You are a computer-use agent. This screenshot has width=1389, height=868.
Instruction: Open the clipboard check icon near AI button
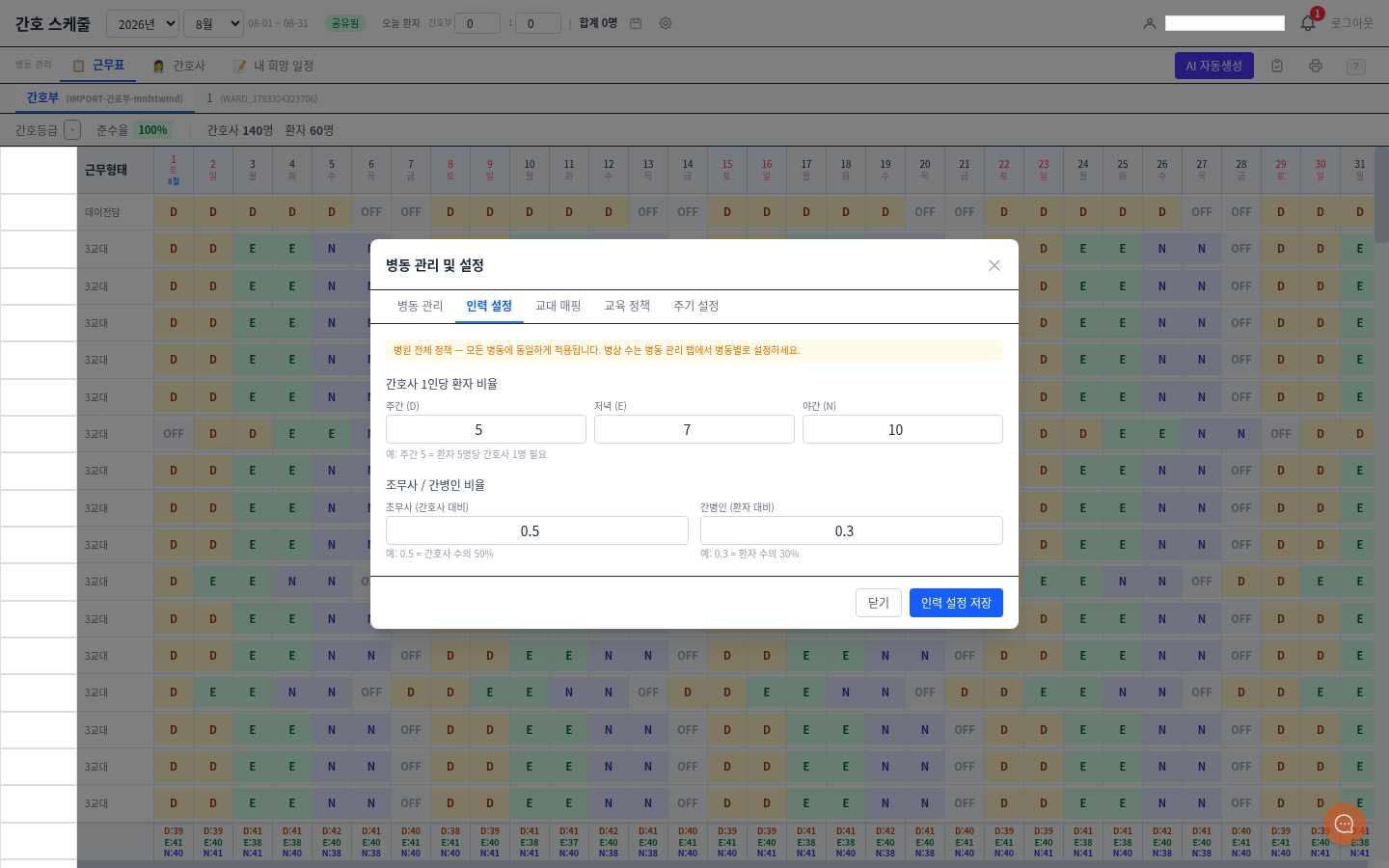click(1277, 66)
